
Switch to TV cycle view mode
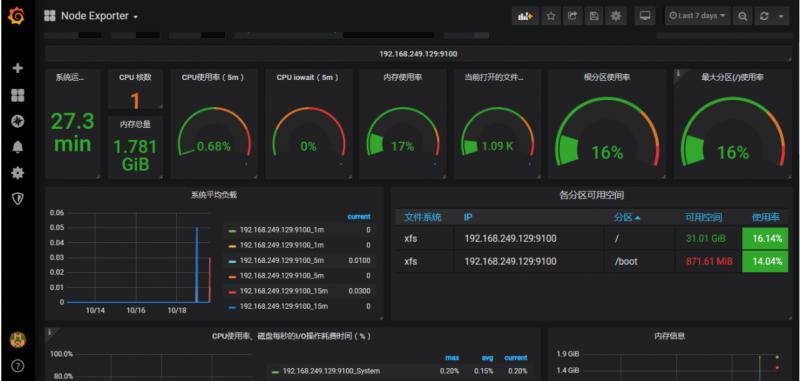click(645, 16)
